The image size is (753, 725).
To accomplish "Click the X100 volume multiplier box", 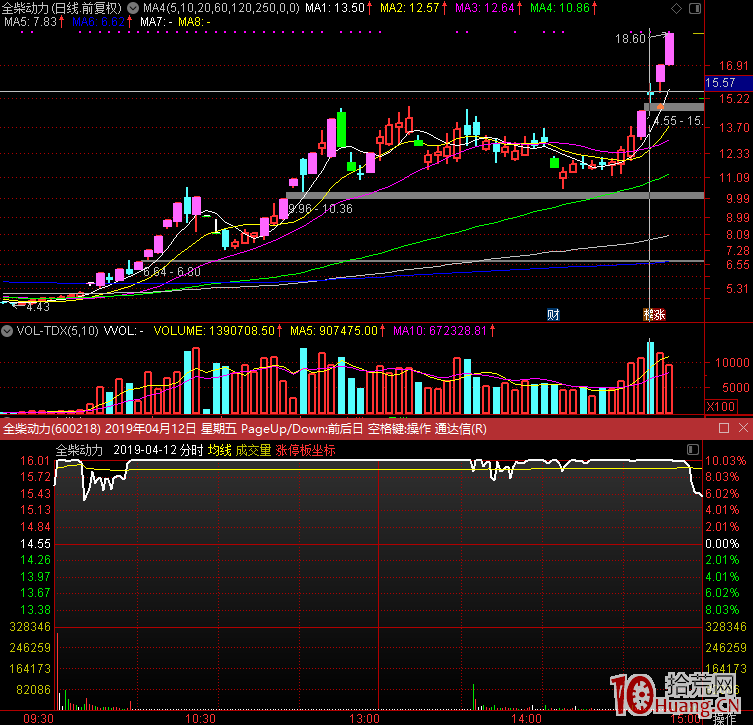I will click(721, 407).
